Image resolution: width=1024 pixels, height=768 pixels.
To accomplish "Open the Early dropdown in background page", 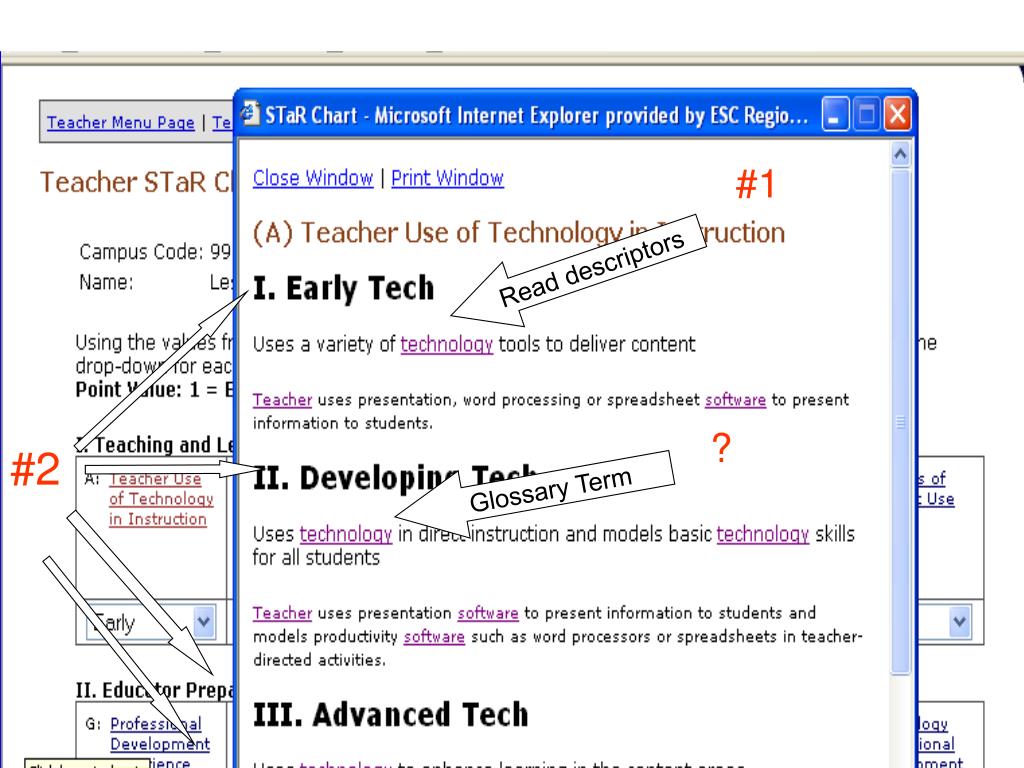I will [151, 622].
